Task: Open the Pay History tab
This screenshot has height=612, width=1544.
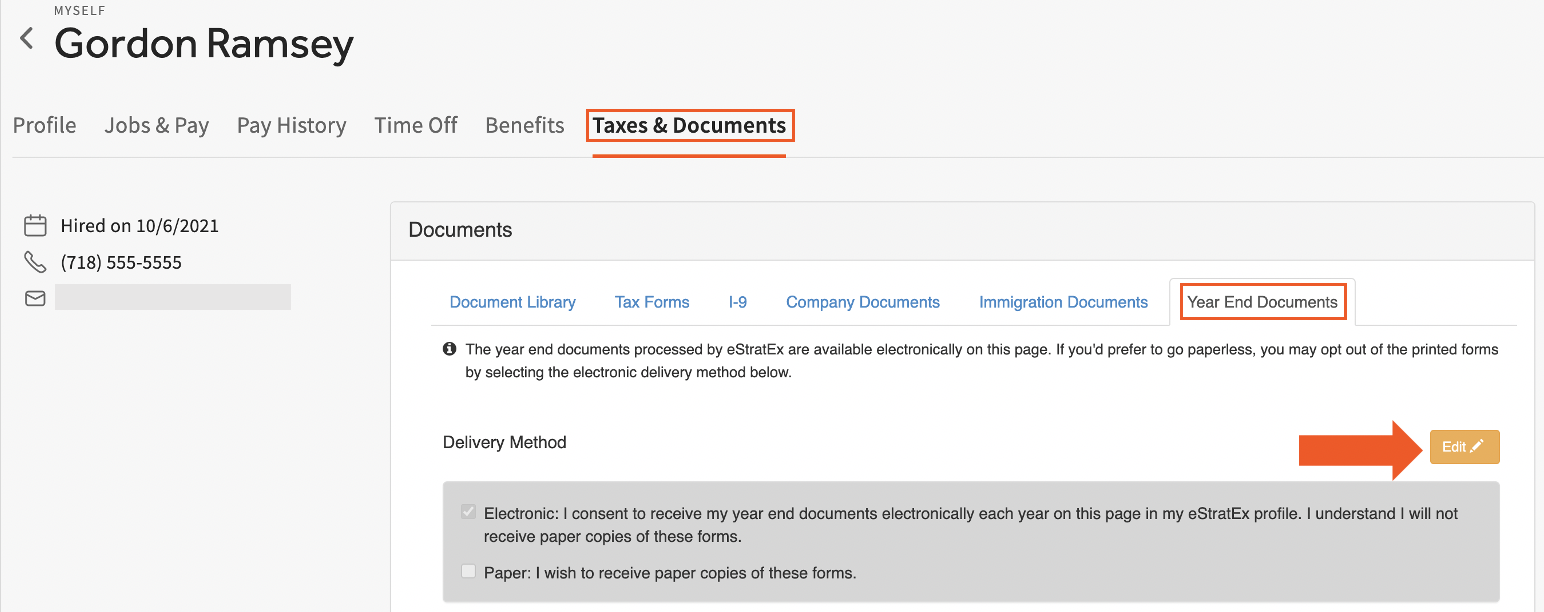Action: (x=291, y=125)
